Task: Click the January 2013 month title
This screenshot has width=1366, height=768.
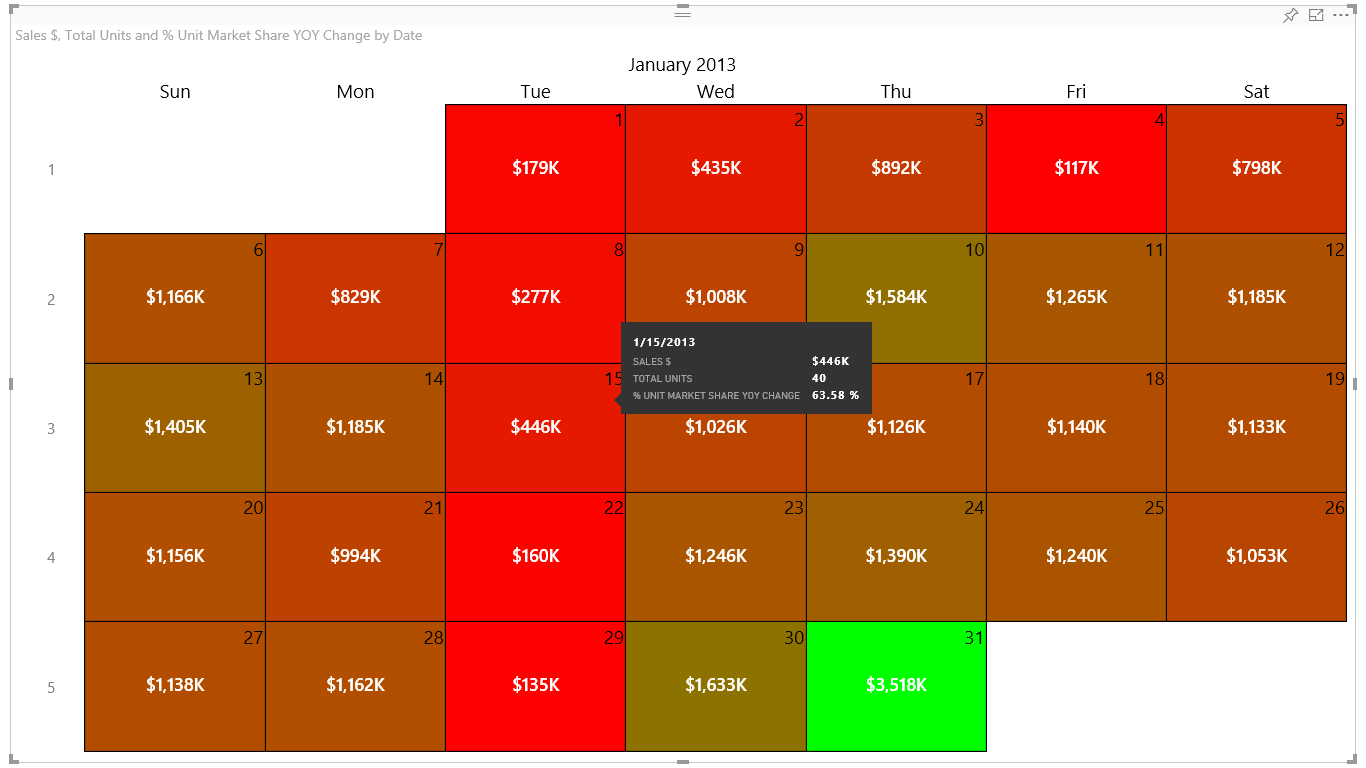Action: (x=682, y=65)
